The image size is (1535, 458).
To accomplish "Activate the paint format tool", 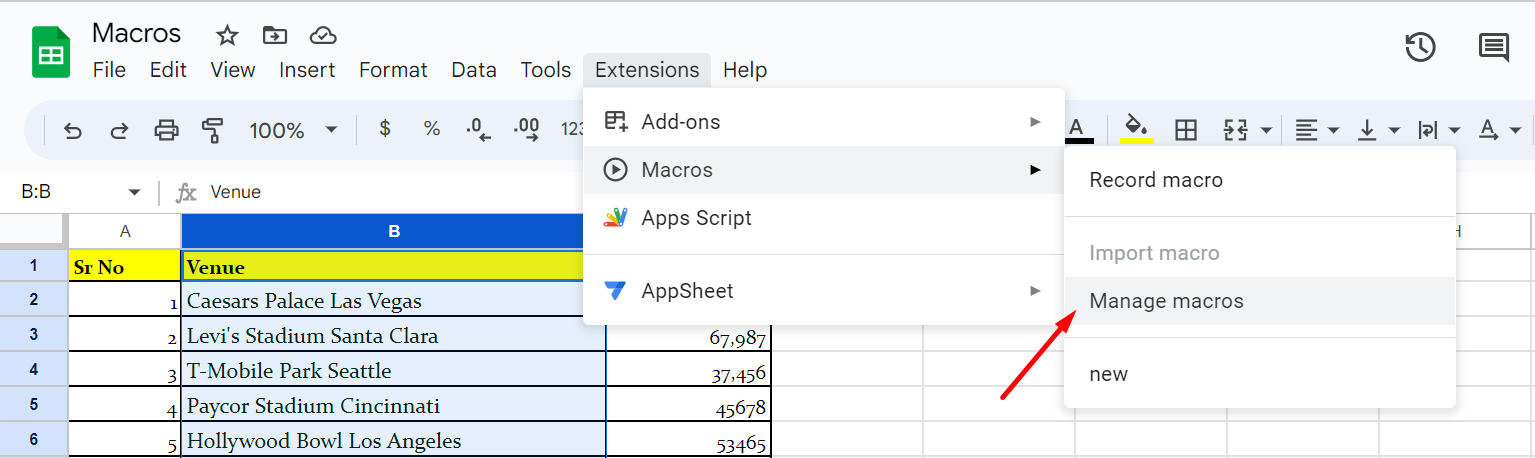I will pos(212,130).
